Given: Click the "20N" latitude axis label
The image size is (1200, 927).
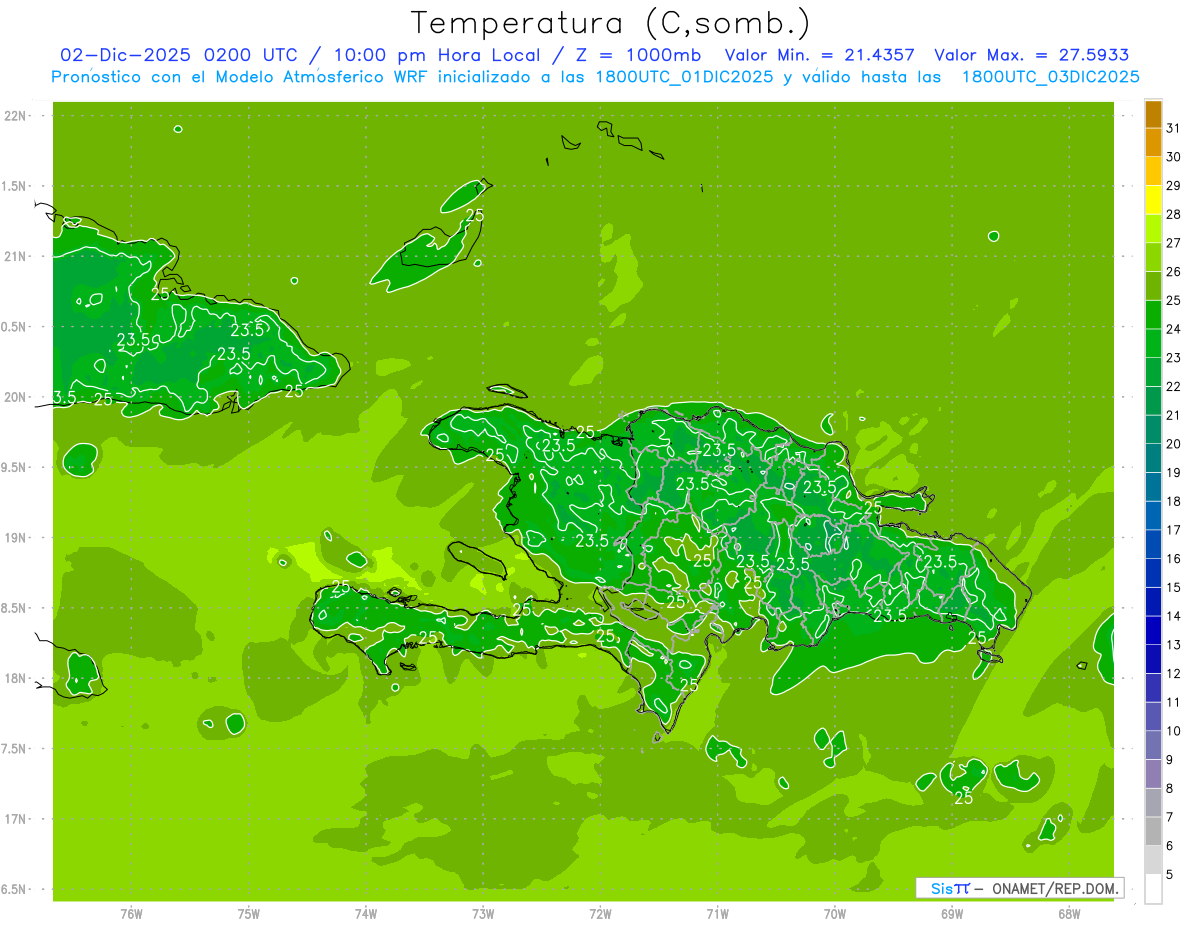Looking at the screenshot, I should click(x=17, y=397).
